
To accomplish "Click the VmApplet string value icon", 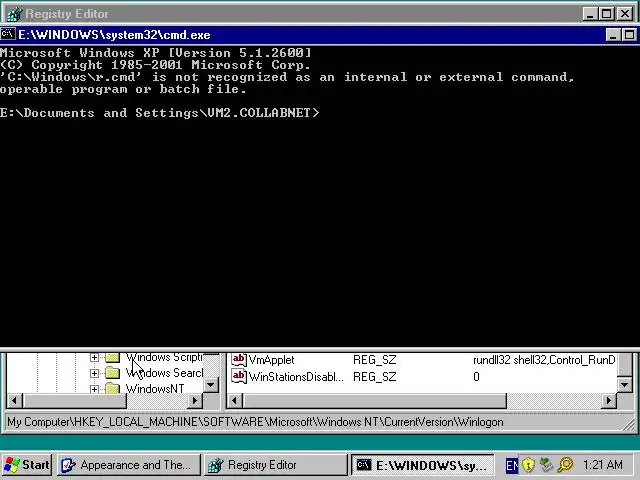I will coord(239,360).
